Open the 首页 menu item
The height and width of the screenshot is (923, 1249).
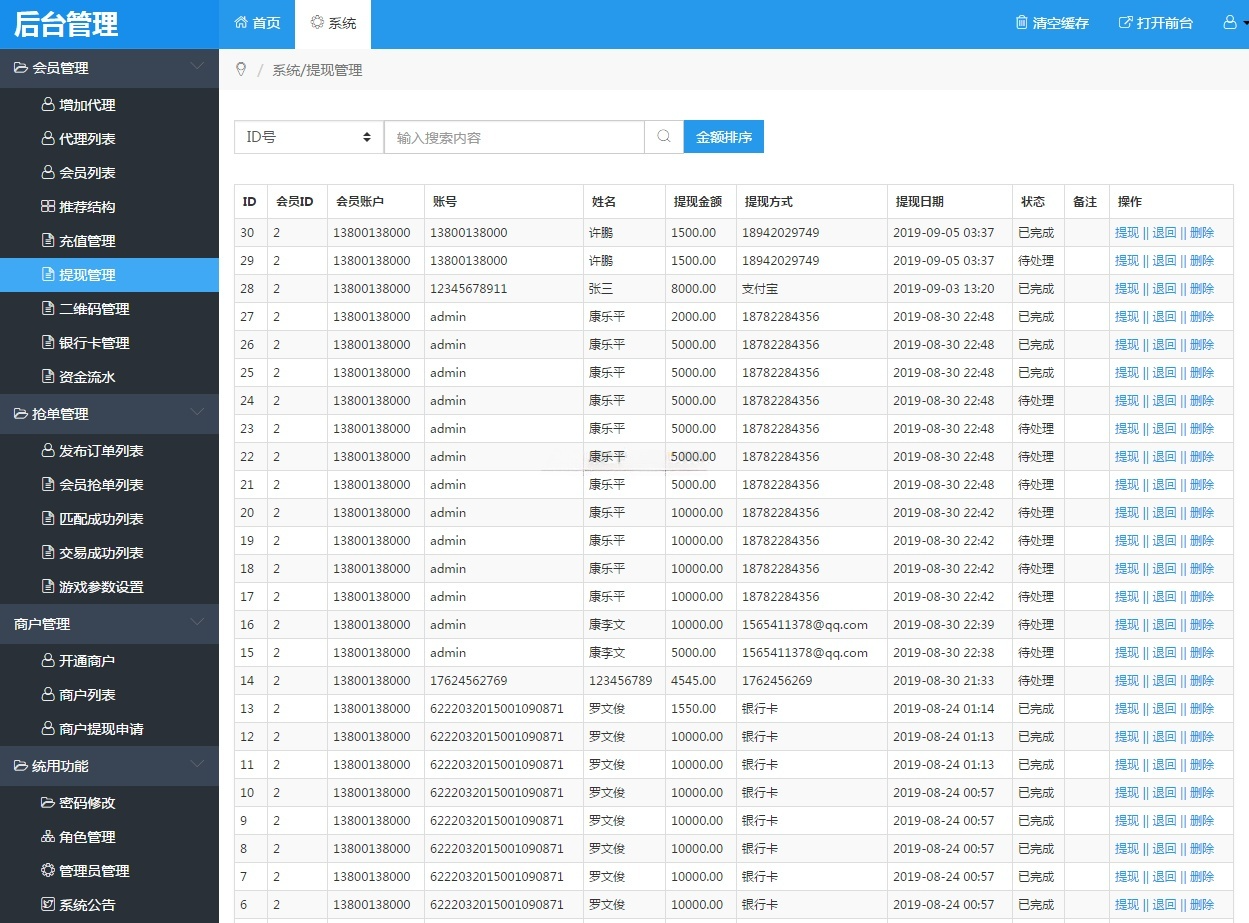click(264, 22)
